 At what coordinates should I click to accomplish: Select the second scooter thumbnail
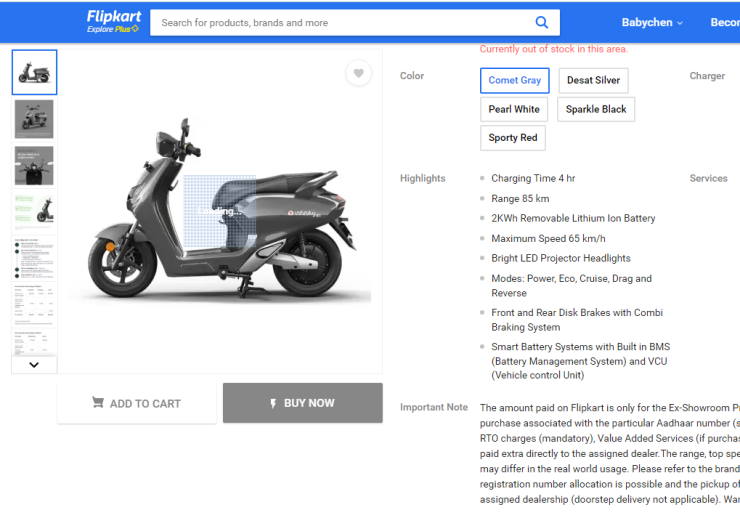34,119
